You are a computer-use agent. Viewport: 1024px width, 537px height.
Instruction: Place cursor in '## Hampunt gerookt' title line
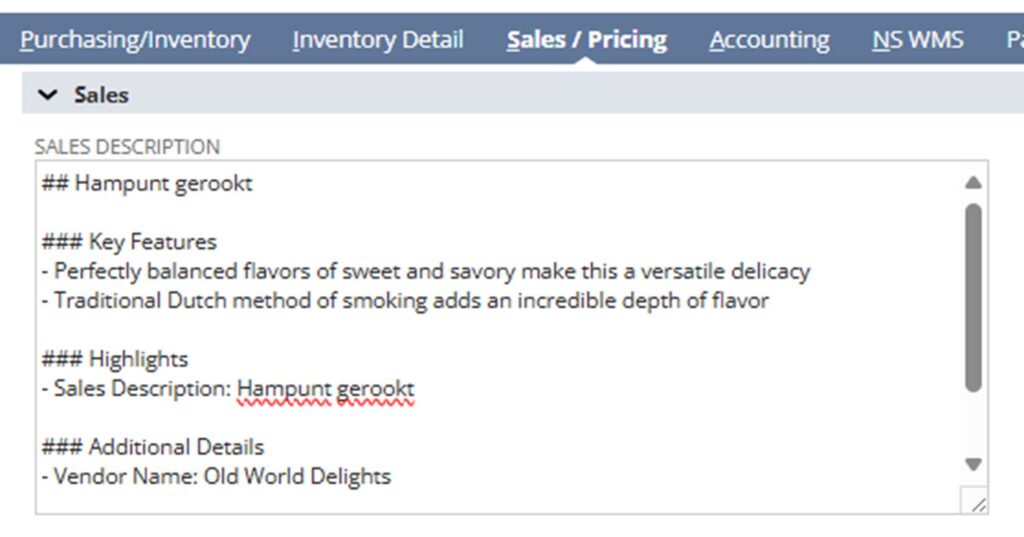(147, 184)
